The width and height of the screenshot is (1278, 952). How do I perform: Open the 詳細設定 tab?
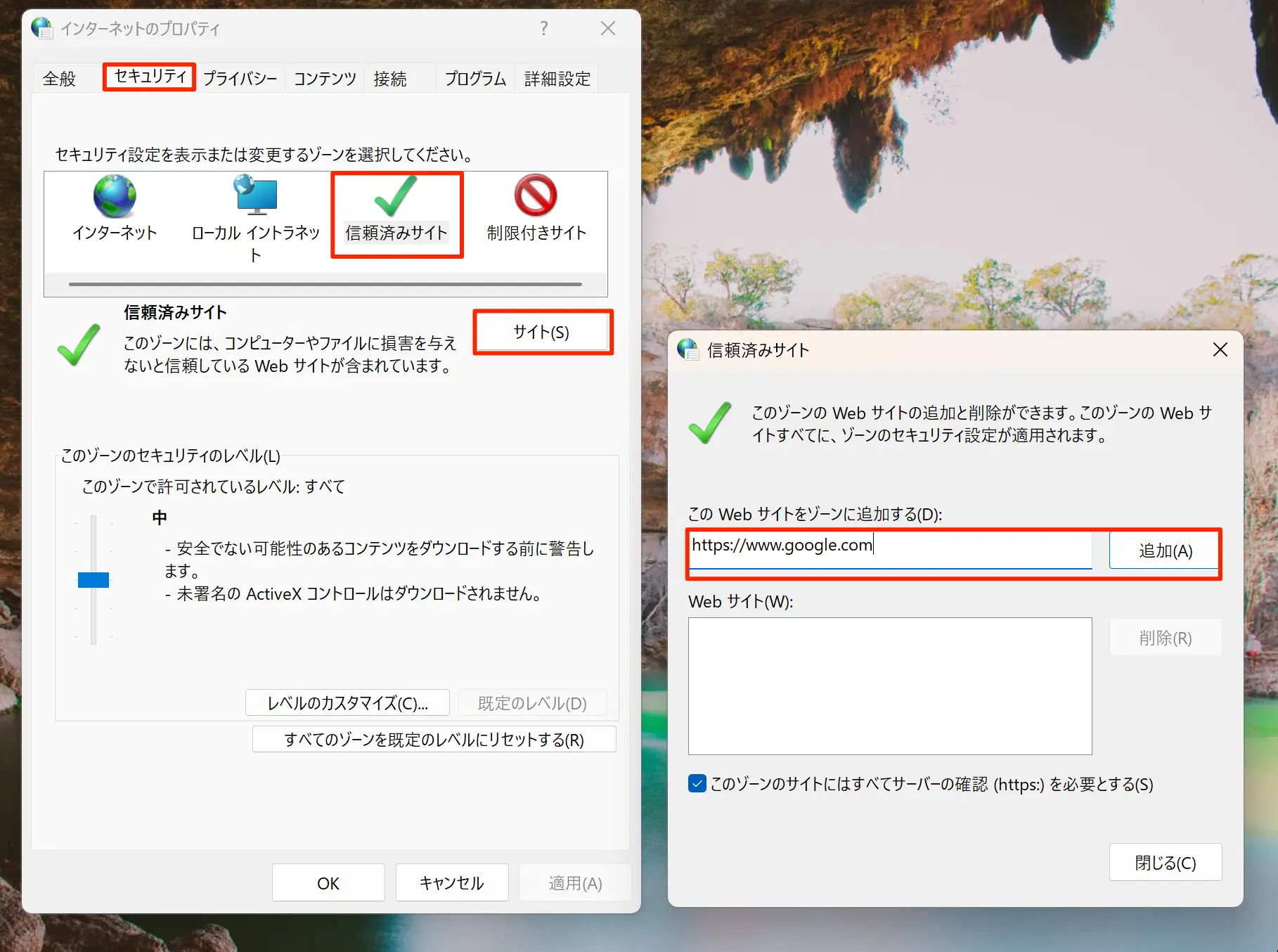point(557,79)
